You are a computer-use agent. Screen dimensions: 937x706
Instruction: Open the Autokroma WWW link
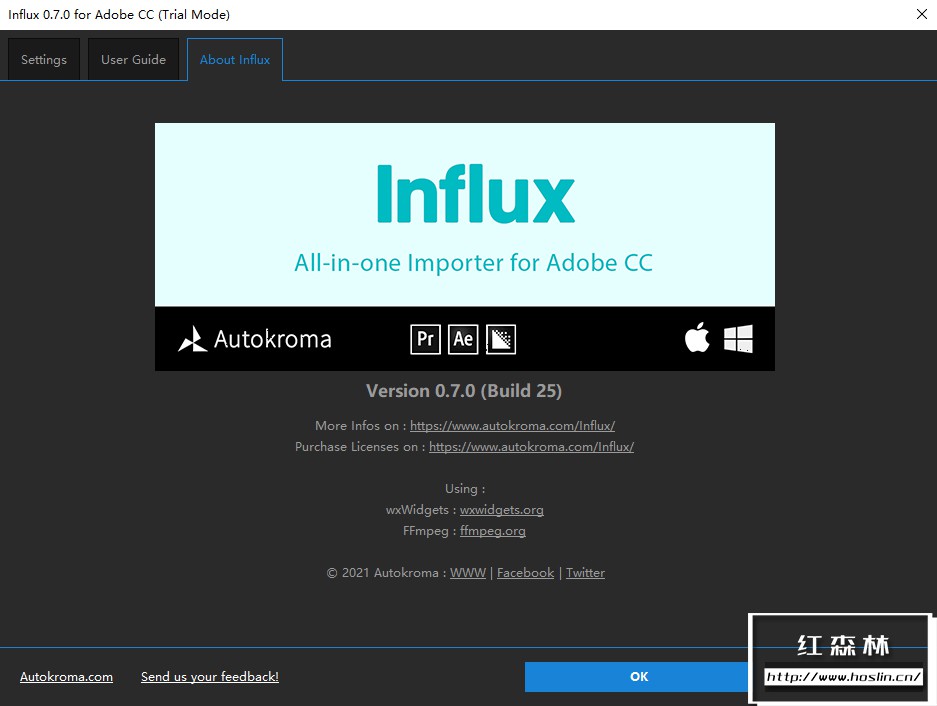click(468, 573)
